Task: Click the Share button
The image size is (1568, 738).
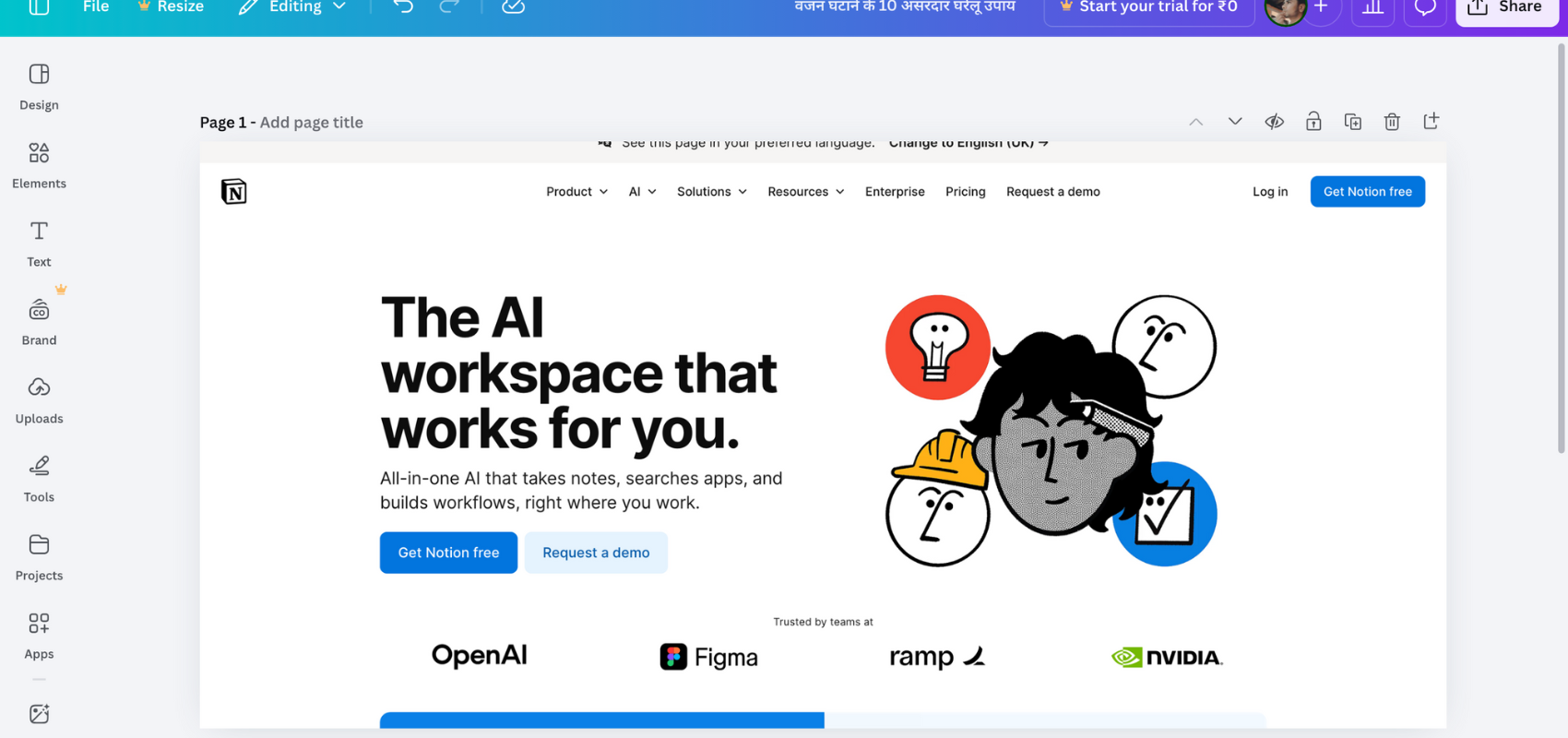Action: click(x=1507, y=9)
